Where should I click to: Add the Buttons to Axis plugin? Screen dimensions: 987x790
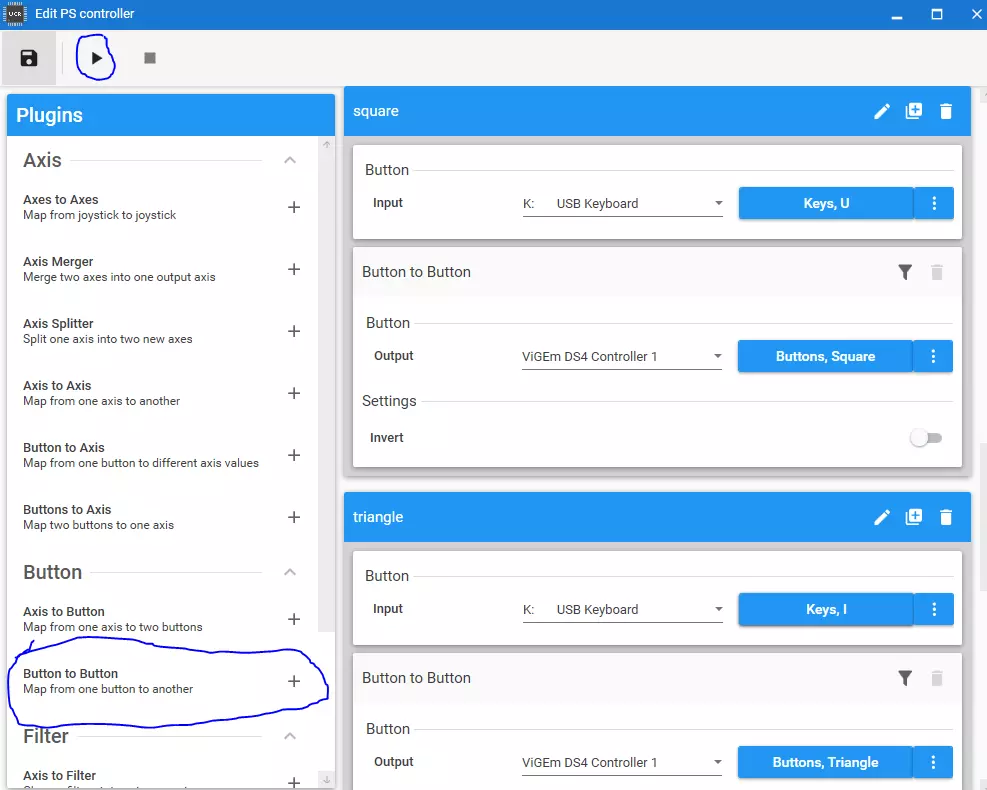(x=293, y=517)
